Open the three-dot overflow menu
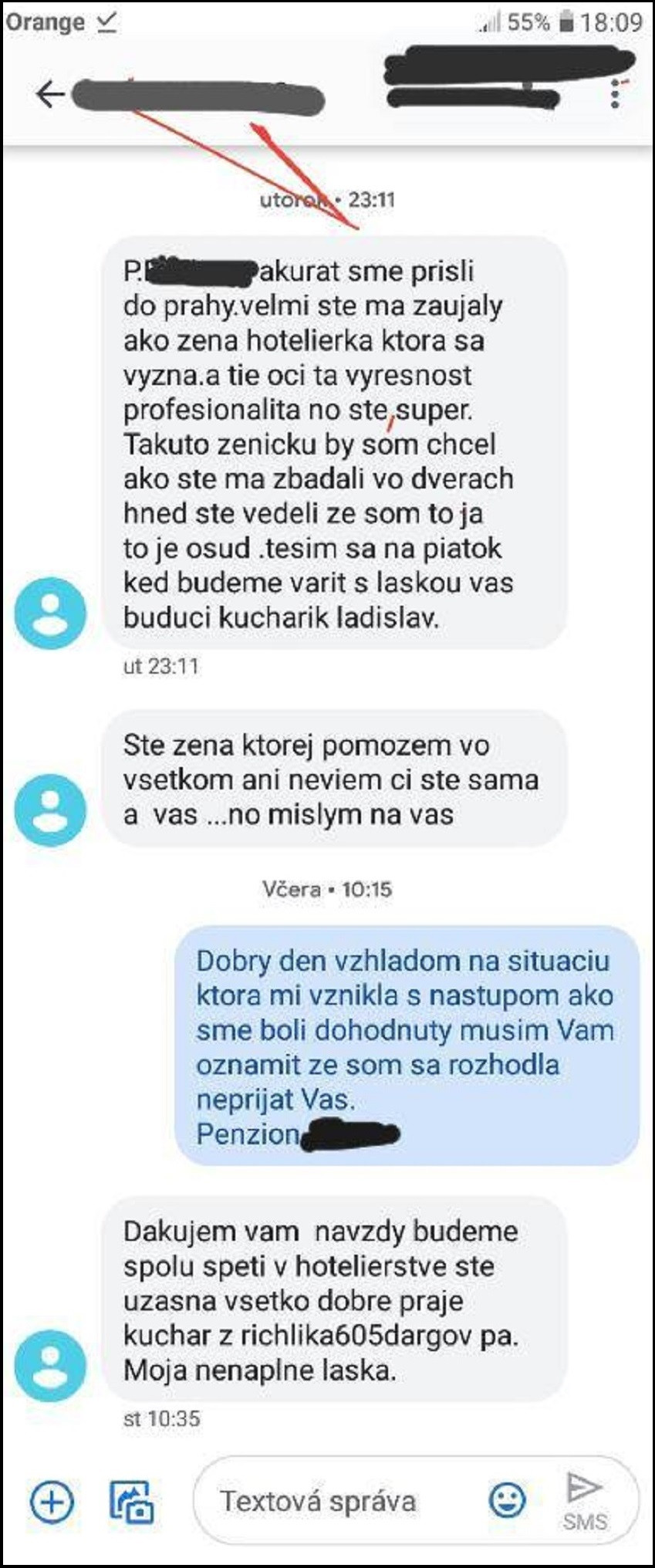The height and width of the screenshot is (1568, 655). point(616,93)
